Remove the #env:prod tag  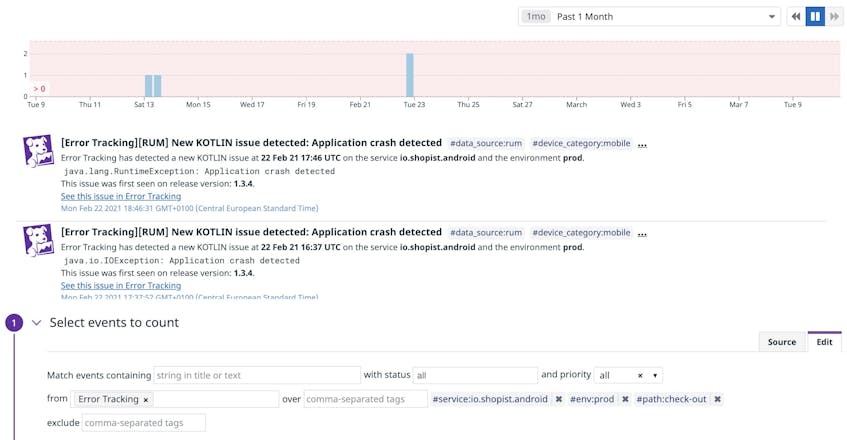tap(625, 399)
